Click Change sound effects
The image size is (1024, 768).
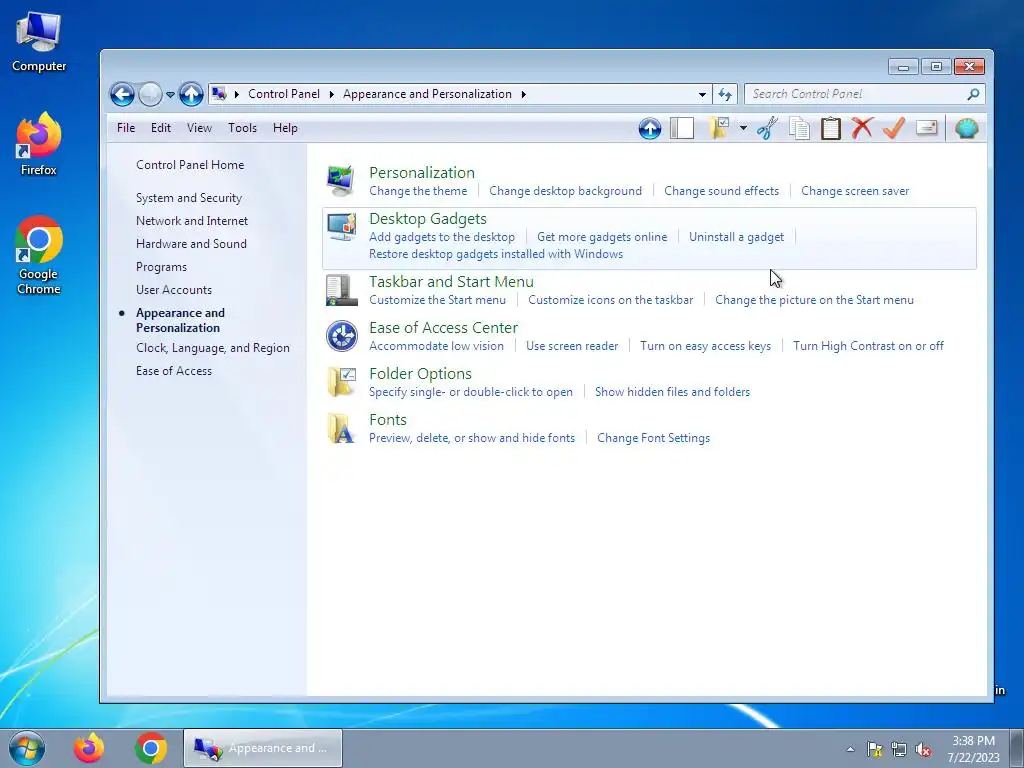point(722,191)
